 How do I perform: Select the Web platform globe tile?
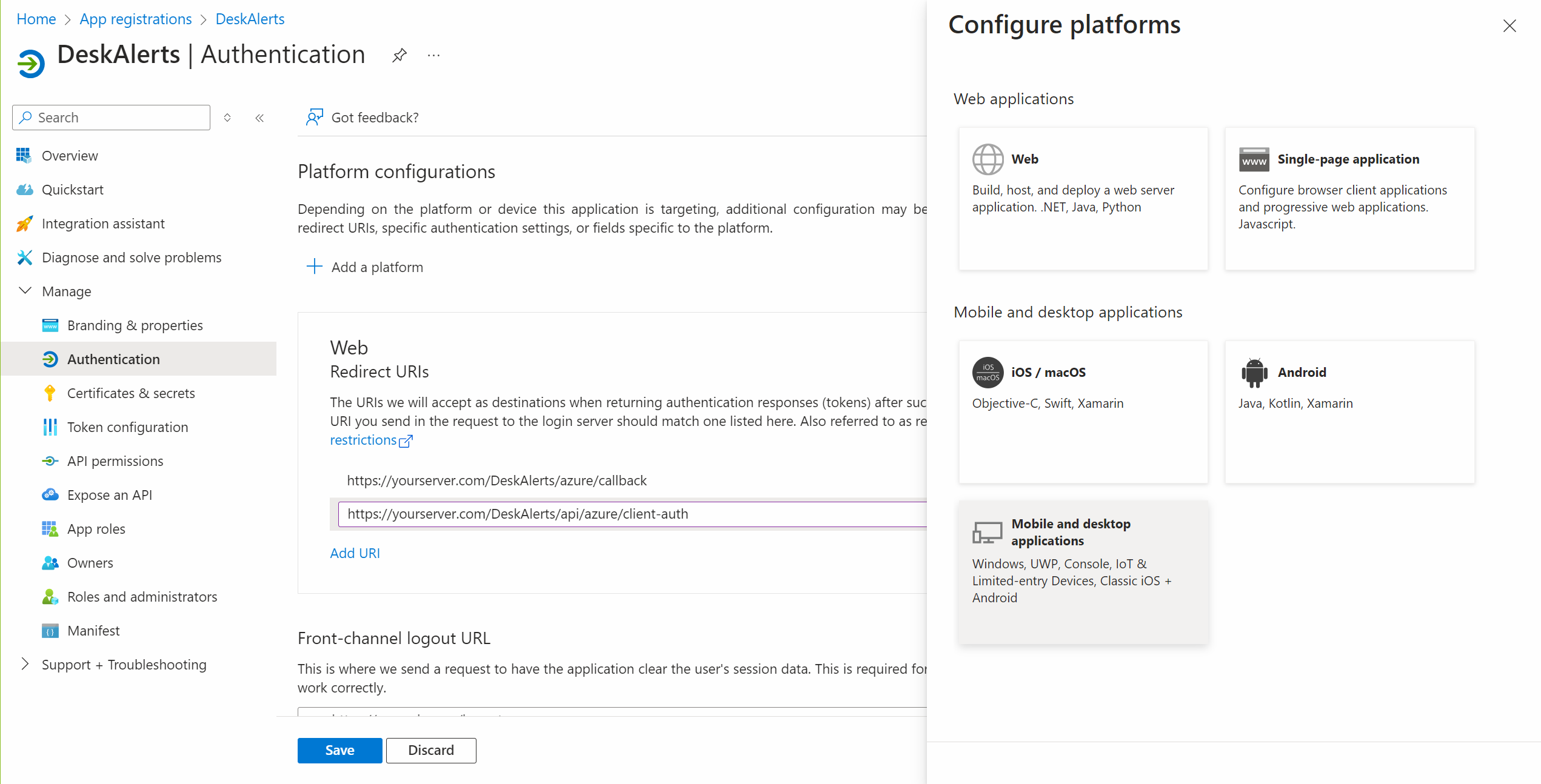pyautogui.click(x=1083, y=198)
